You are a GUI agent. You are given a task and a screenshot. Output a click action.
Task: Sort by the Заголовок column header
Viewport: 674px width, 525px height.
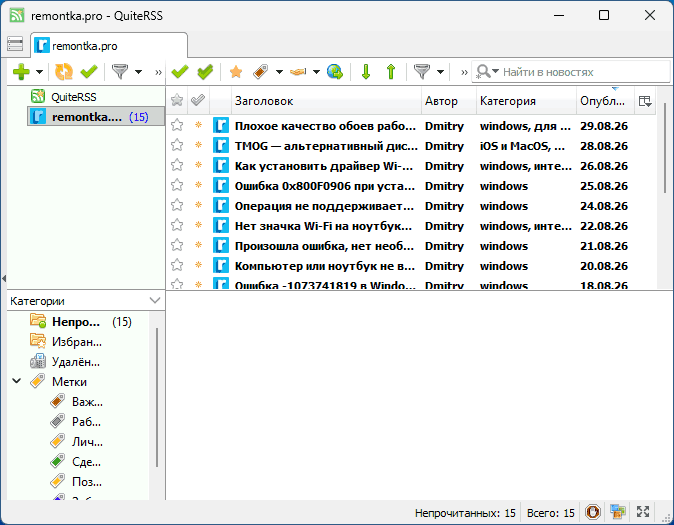point(326,101)
